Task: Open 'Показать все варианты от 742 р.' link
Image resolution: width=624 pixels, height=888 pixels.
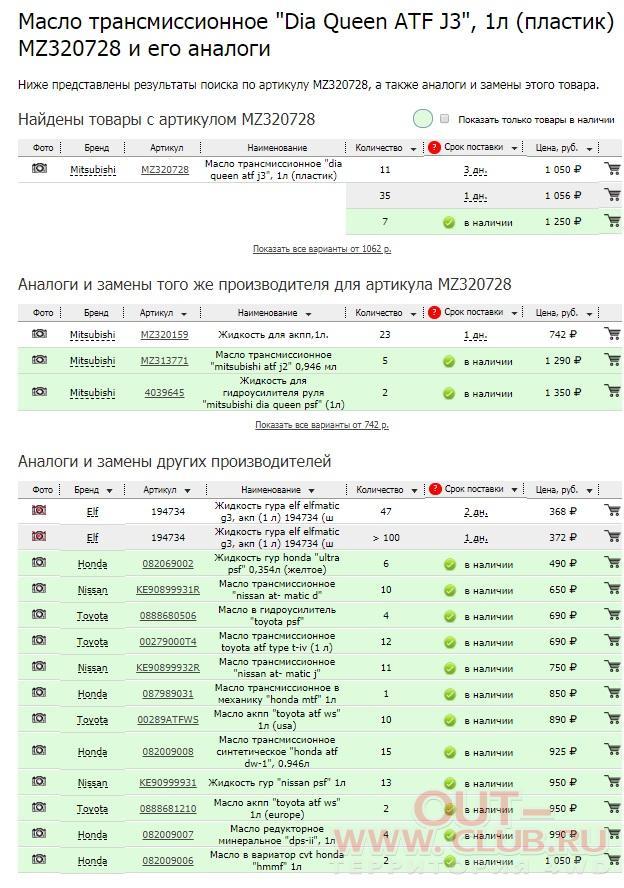Action: pos(322,425)
